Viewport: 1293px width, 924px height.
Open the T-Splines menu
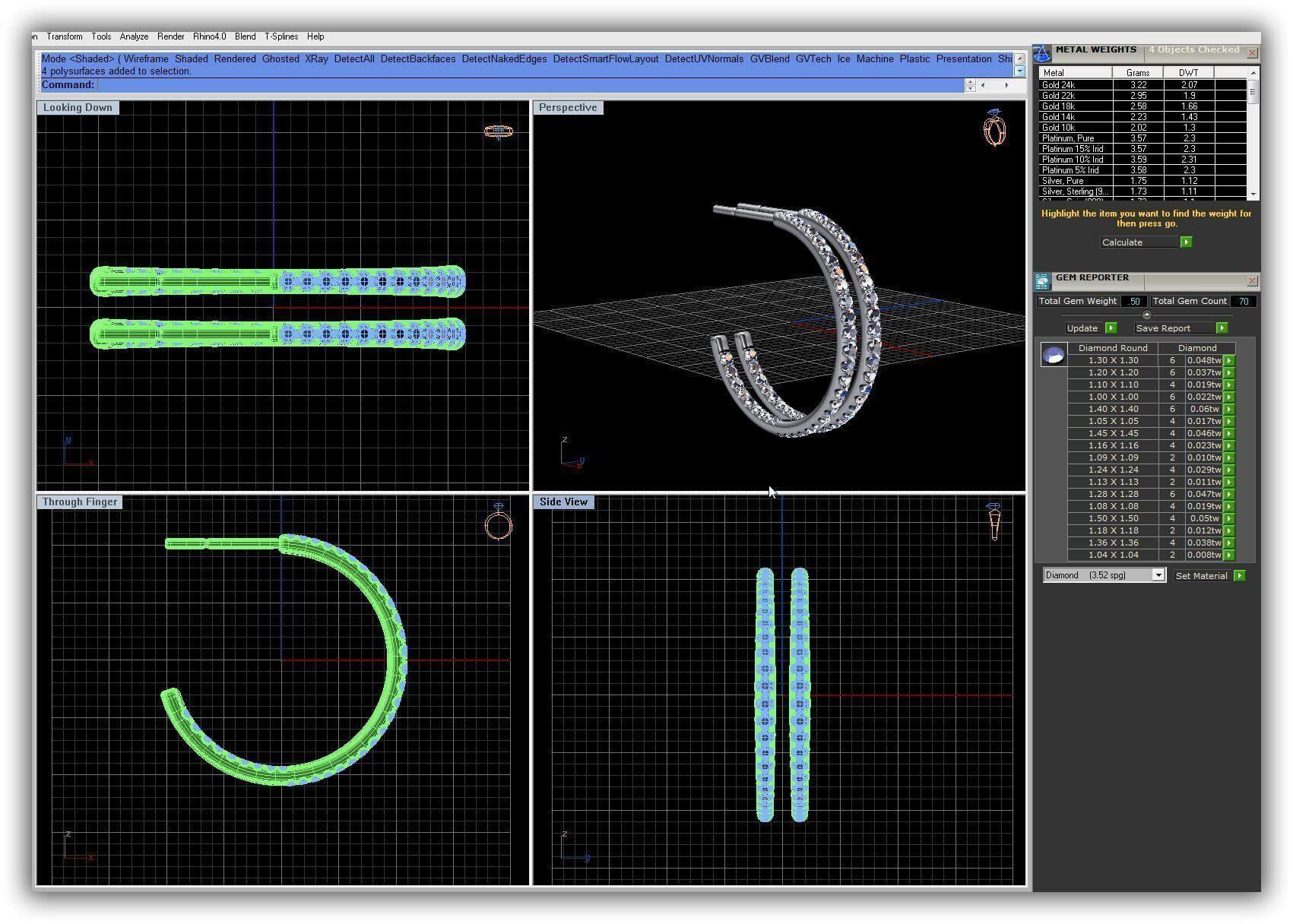281,36
